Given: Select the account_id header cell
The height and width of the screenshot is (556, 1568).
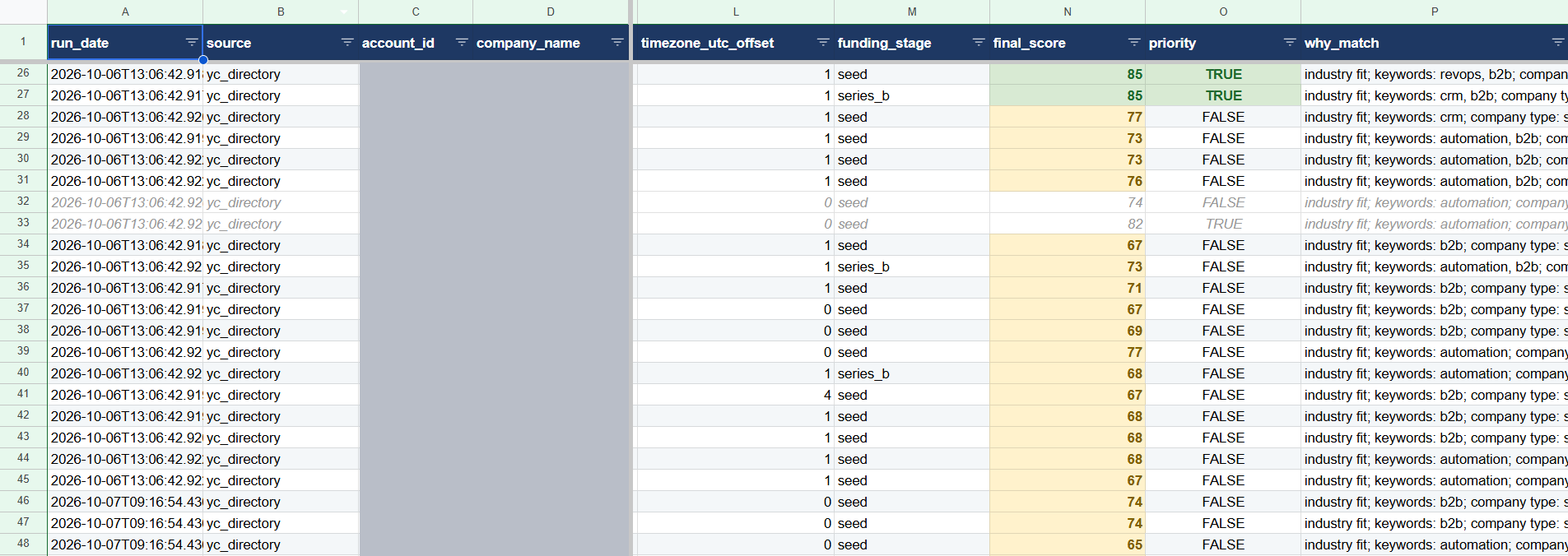Looking at the screenshot, I should (x=416, y=43).
